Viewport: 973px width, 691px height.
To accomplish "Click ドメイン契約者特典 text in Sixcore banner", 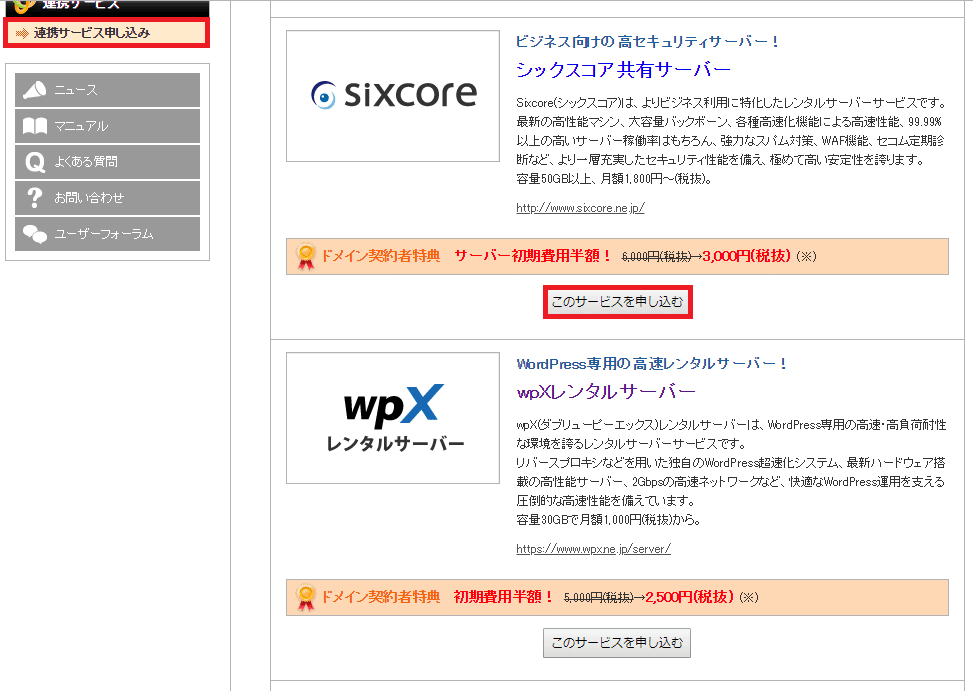I will 380,256.
